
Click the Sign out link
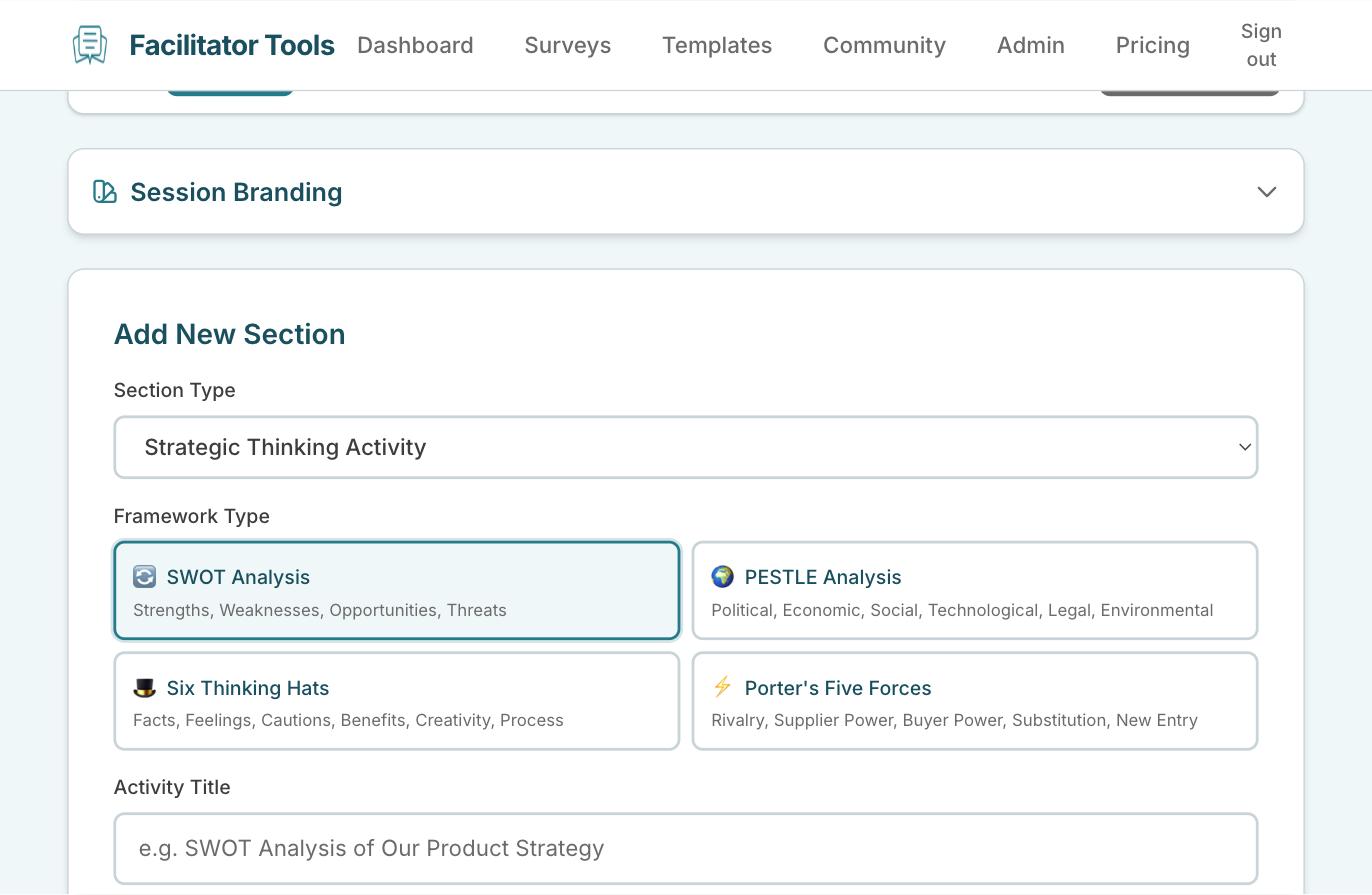[x=1261, y=45]
